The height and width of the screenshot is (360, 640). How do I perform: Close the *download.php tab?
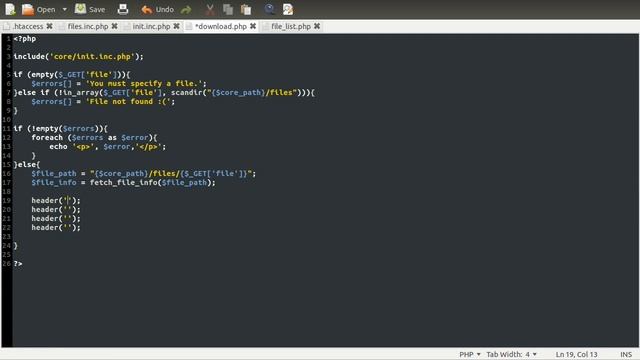253,26
